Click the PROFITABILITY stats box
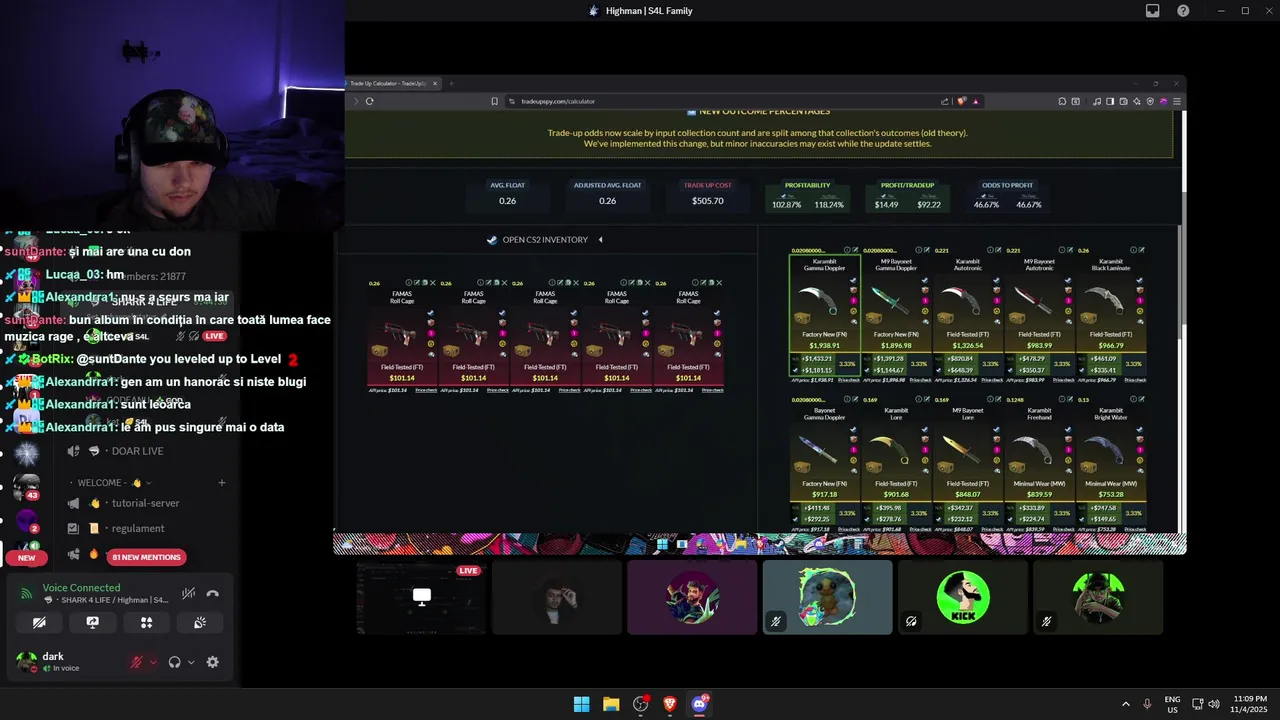 click(807, 195)
